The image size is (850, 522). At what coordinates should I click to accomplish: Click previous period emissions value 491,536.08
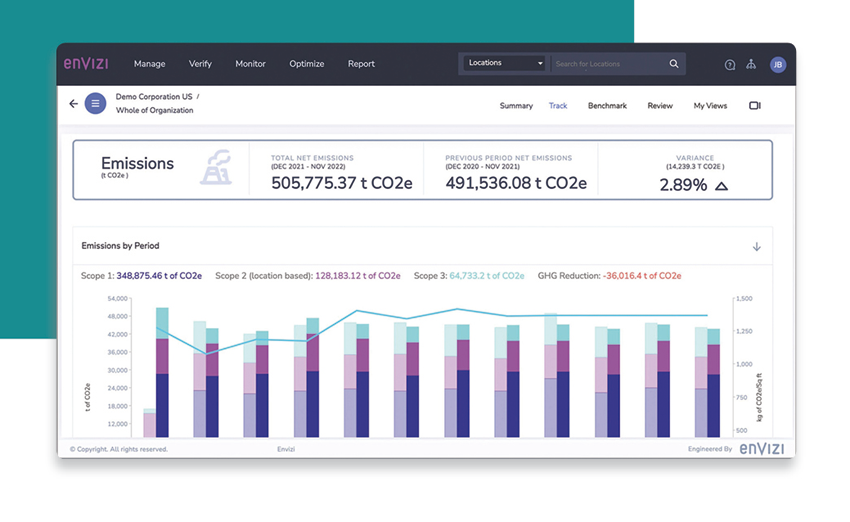coord(516,183)
